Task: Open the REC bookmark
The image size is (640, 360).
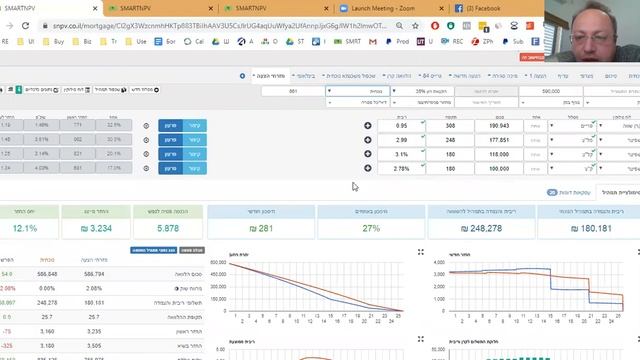Action: [x=452, y=42]
